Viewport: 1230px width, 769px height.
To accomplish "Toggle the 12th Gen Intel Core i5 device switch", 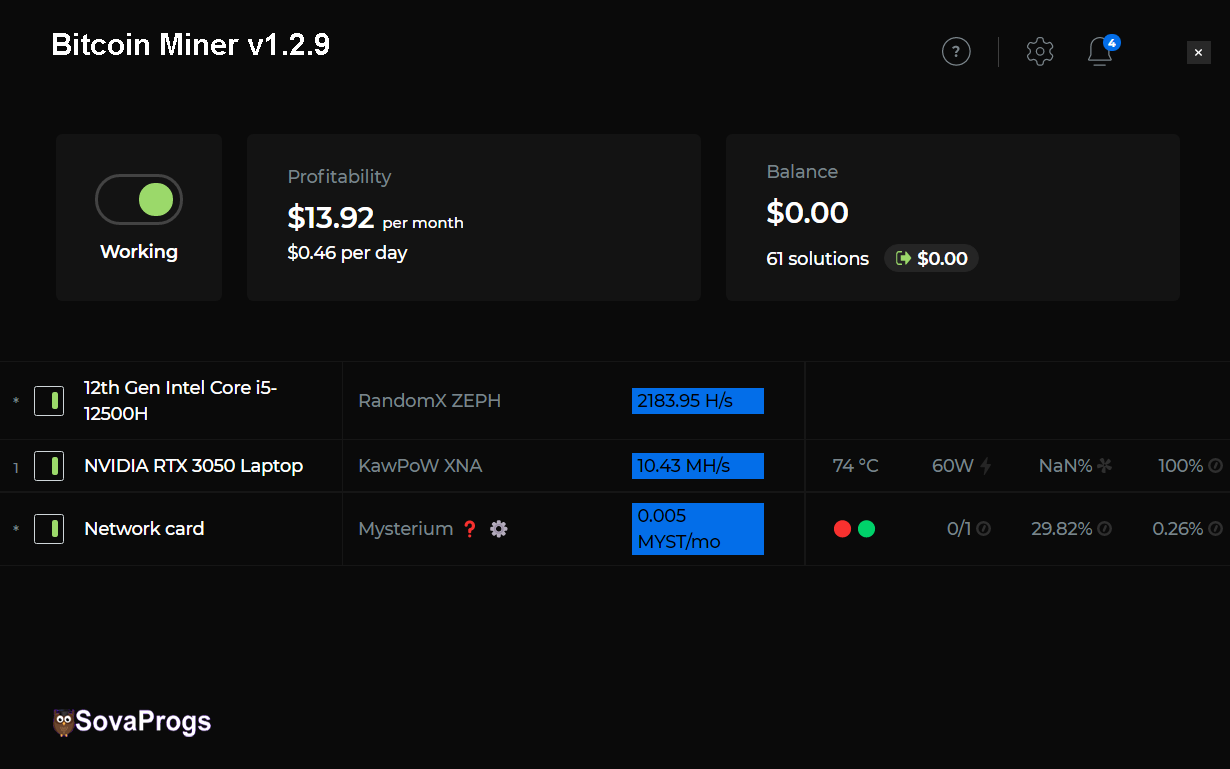I will (x=49, y=401).
